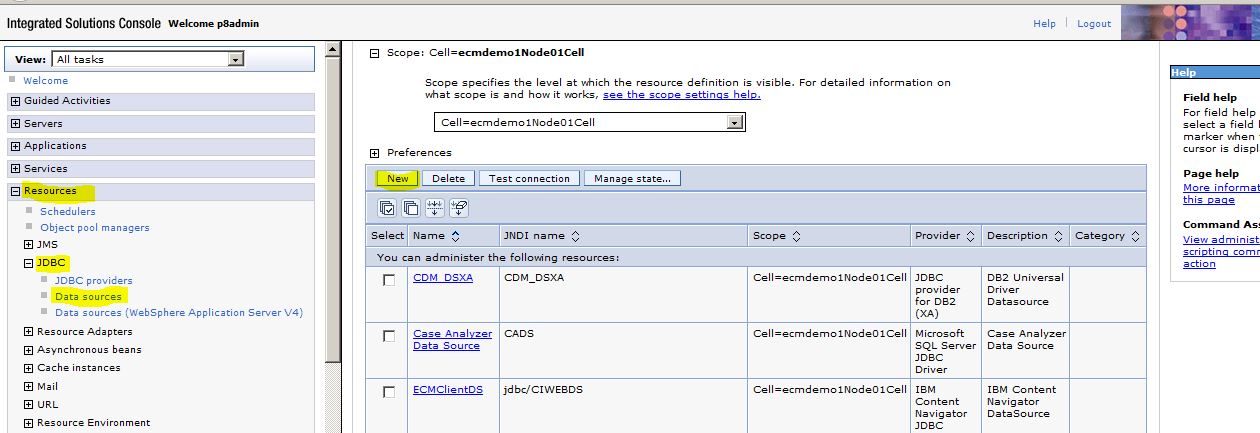This screenshot has width=1260, height=433.
Task: Expand the Servers navigation group
Action: tap(16, 124)
